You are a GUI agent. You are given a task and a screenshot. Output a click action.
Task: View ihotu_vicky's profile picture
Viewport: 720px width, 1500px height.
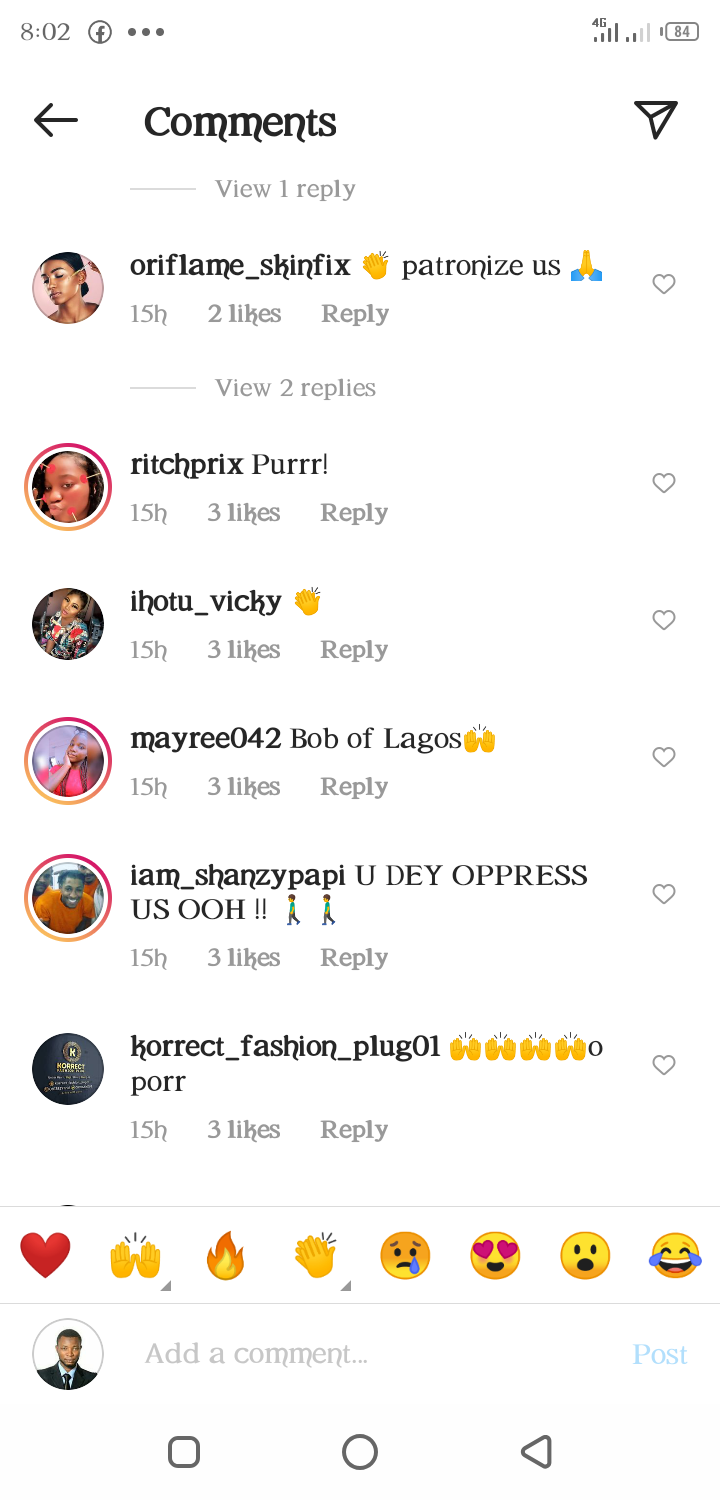(x=68, y=623)
